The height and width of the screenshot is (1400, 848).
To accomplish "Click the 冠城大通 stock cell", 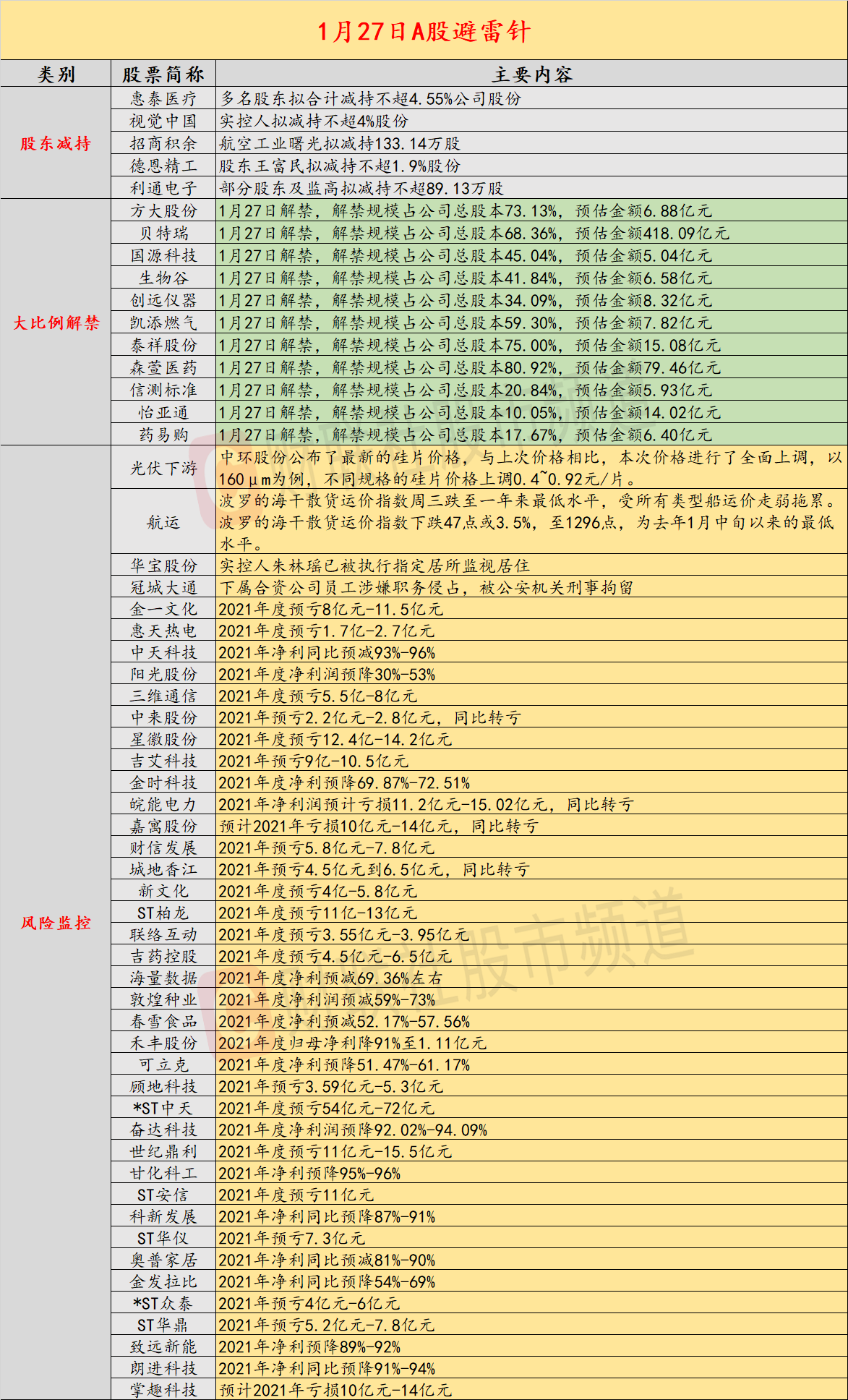I will pyautogui.click(x=163, y=587).
